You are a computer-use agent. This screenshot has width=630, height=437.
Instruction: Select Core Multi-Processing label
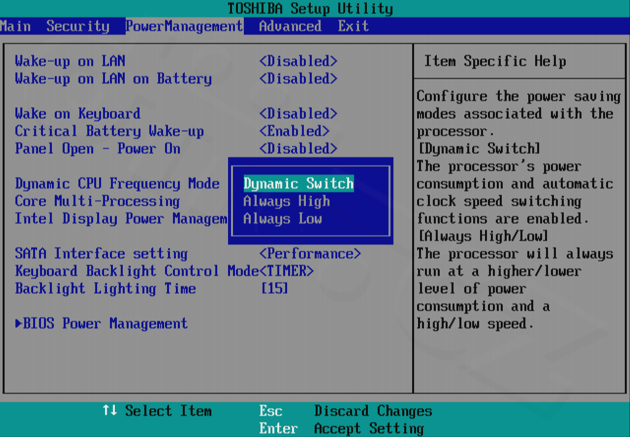97,201
